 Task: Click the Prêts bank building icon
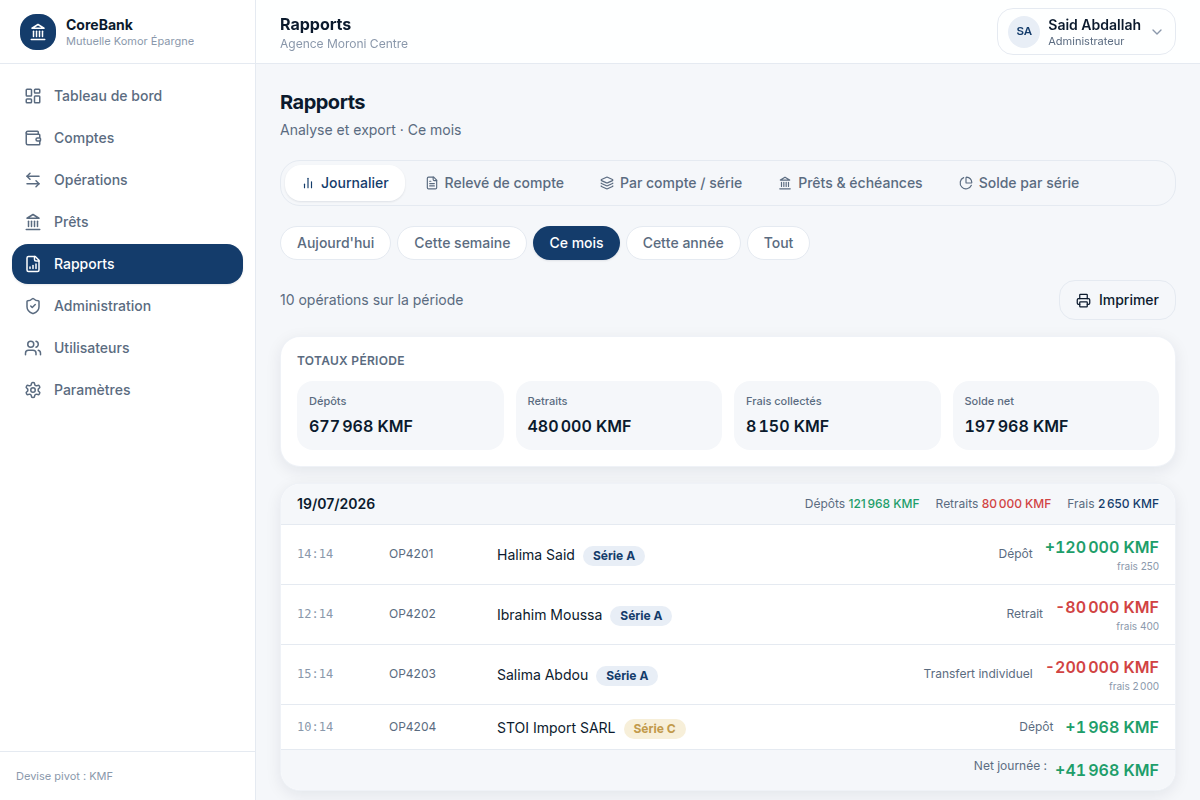pos(33,222)
